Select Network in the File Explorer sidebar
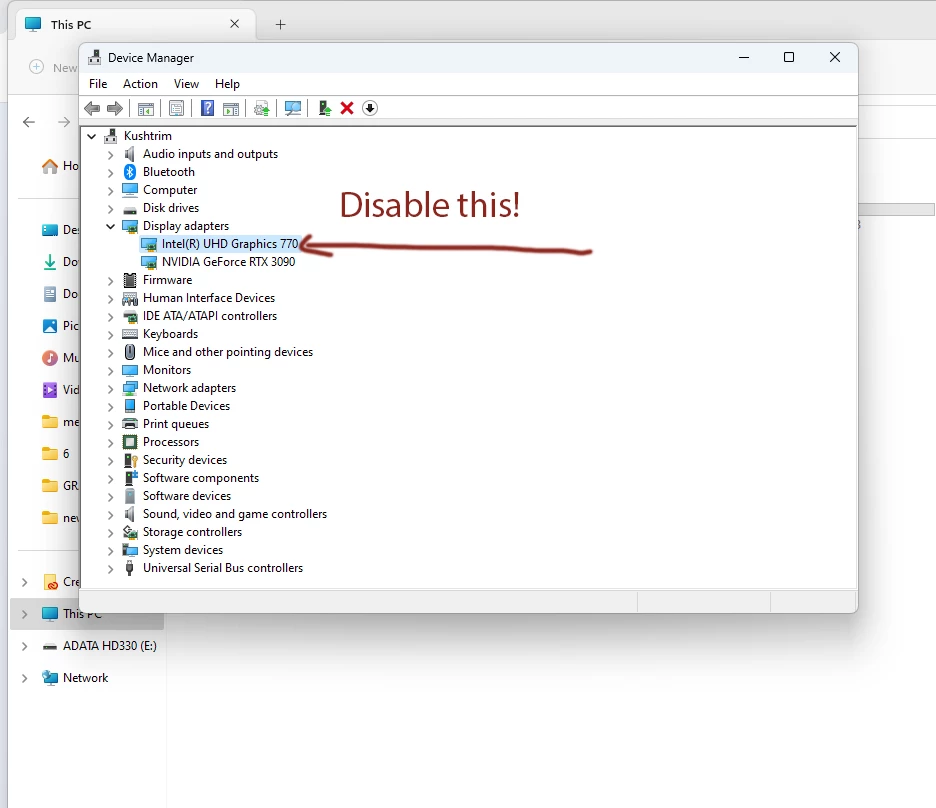Screen dimensions: 936x808 click(87, 678)
